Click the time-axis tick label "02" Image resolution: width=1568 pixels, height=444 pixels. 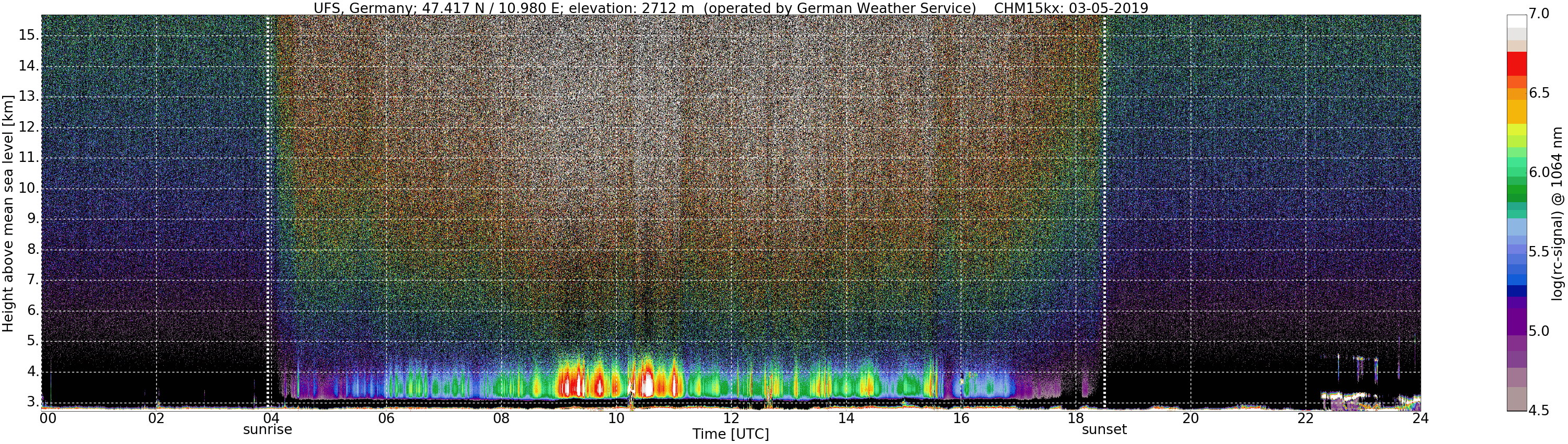(156, 418)
